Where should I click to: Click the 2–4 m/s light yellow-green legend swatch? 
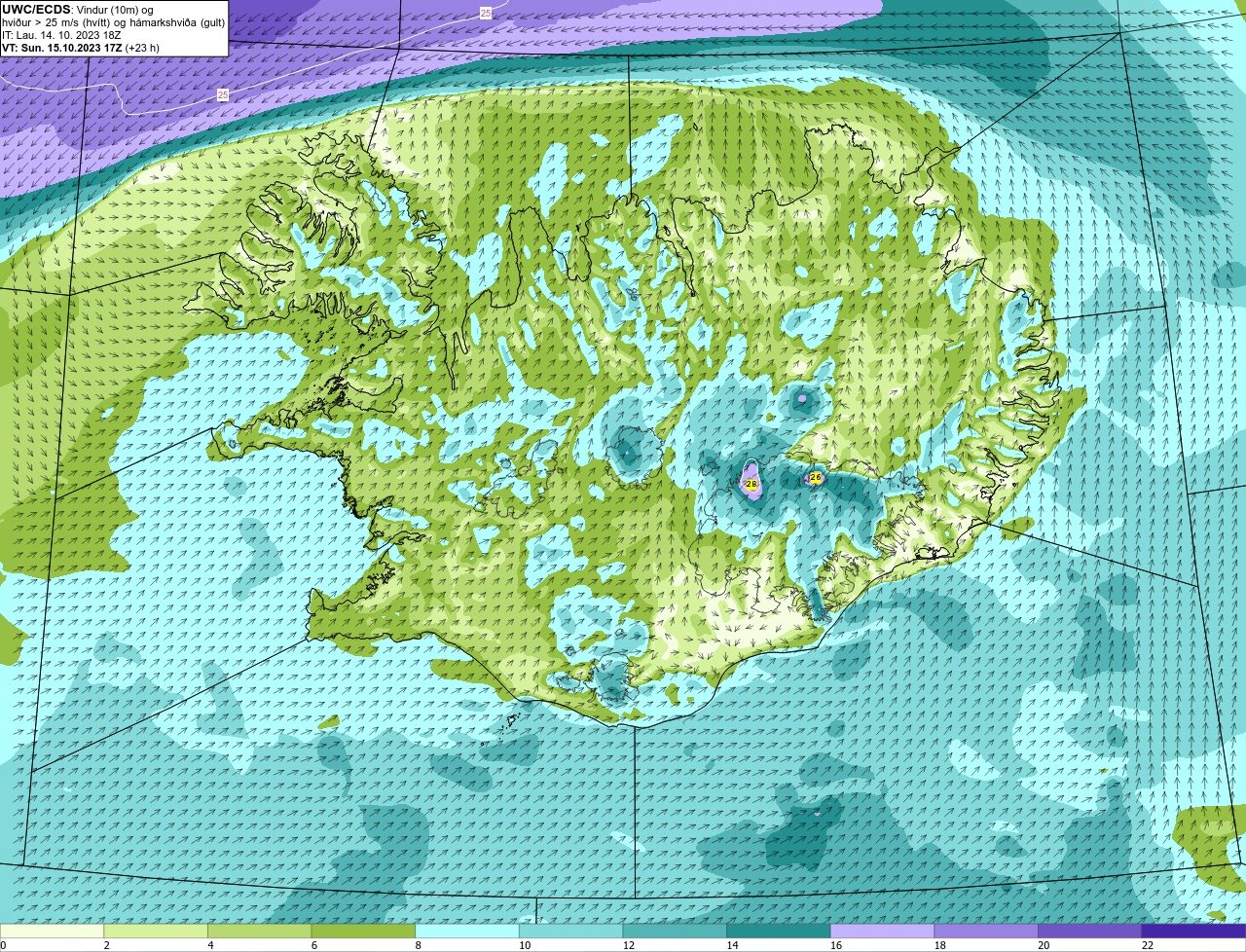point(156,931)
